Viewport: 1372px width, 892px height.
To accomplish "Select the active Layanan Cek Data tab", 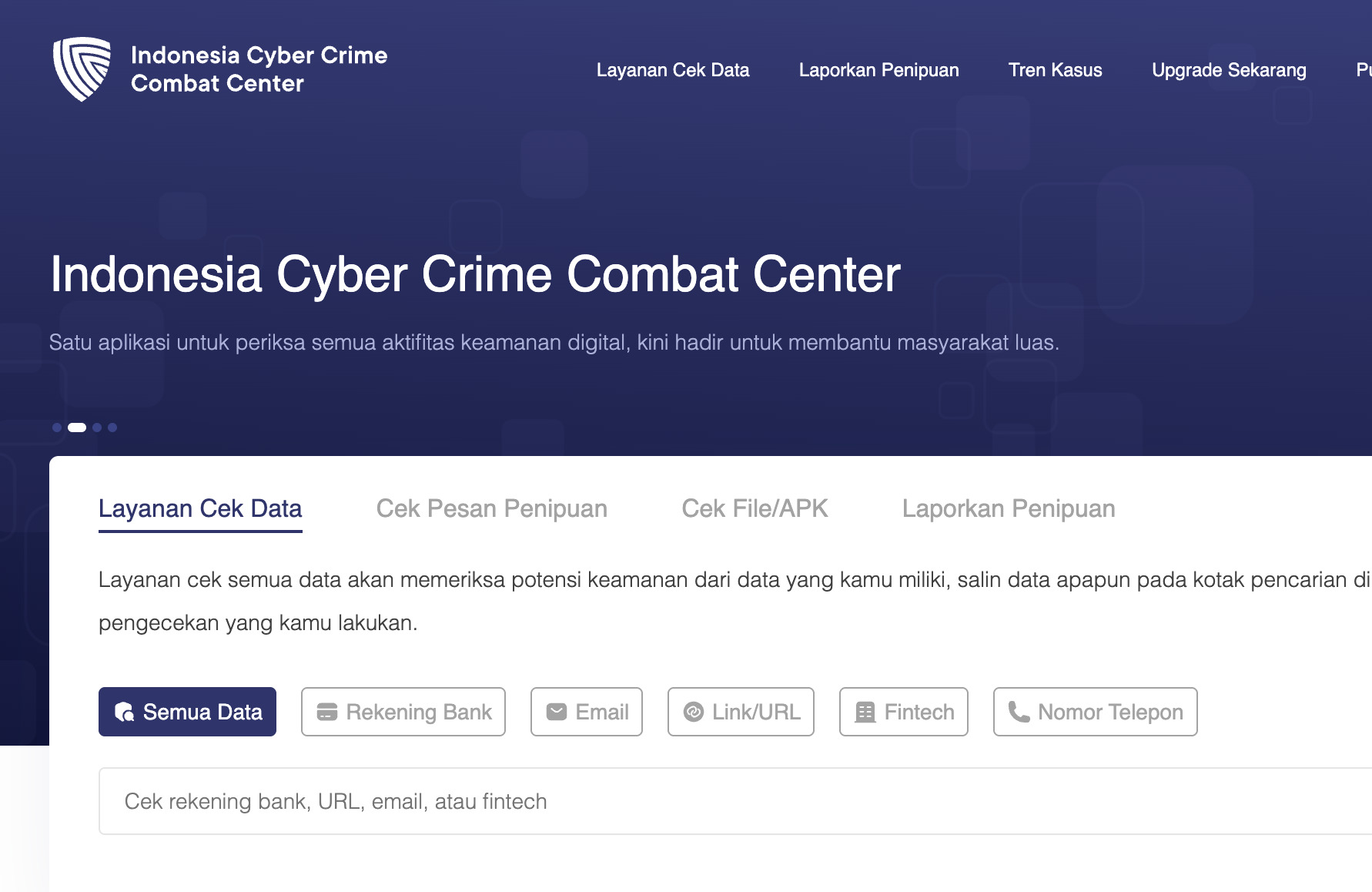I will coord(200,509).
